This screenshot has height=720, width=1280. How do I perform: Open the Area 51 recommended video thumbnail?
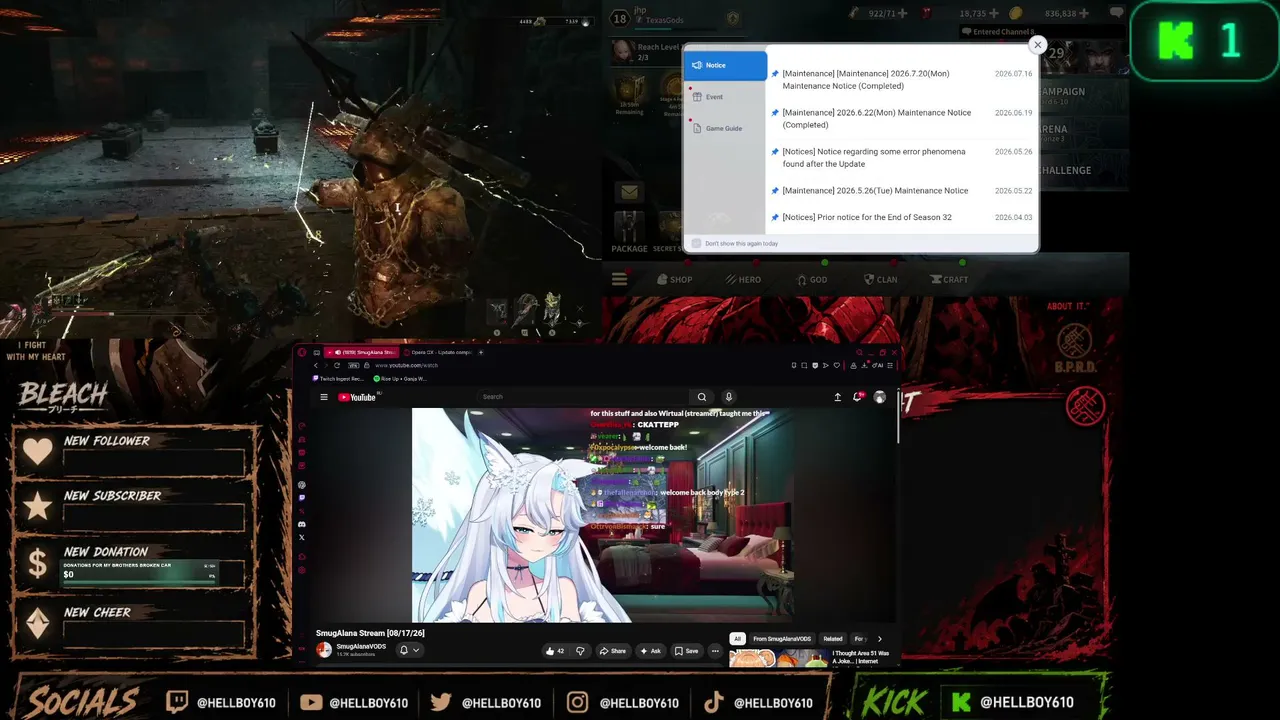point(779,658)
